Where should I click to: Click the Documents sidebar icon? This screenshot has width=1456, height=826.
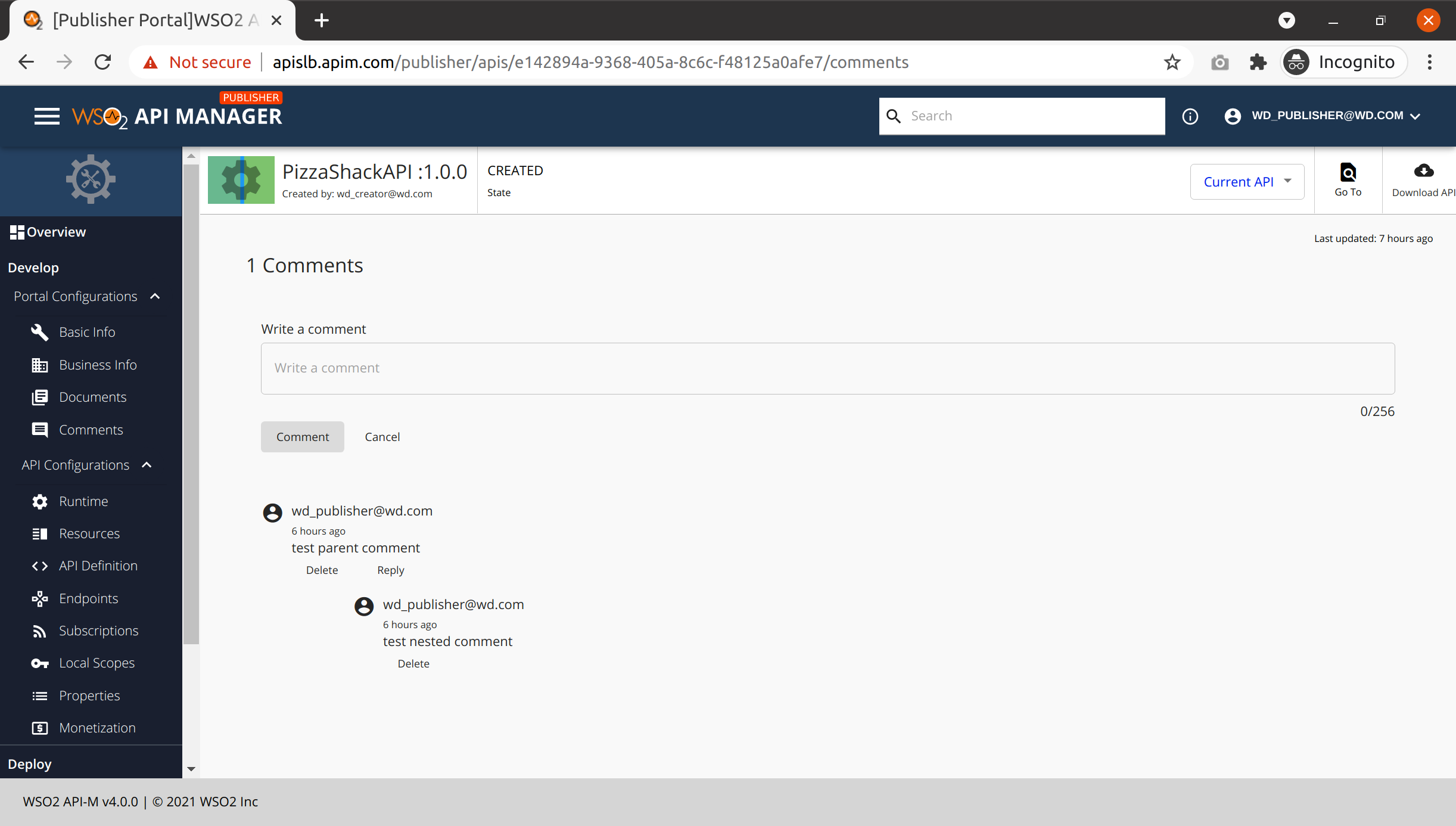(39, 397)
